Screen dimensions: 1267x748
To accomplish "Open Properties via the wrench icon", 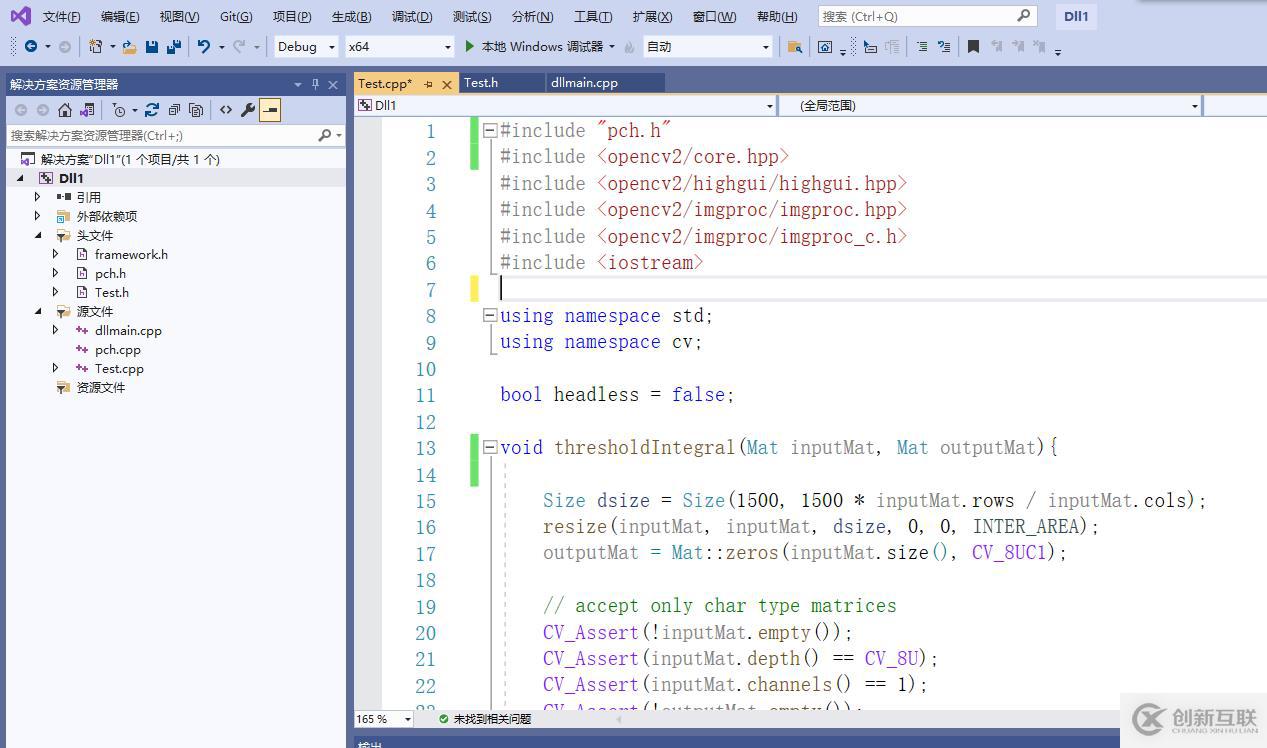I will [248, 110].
